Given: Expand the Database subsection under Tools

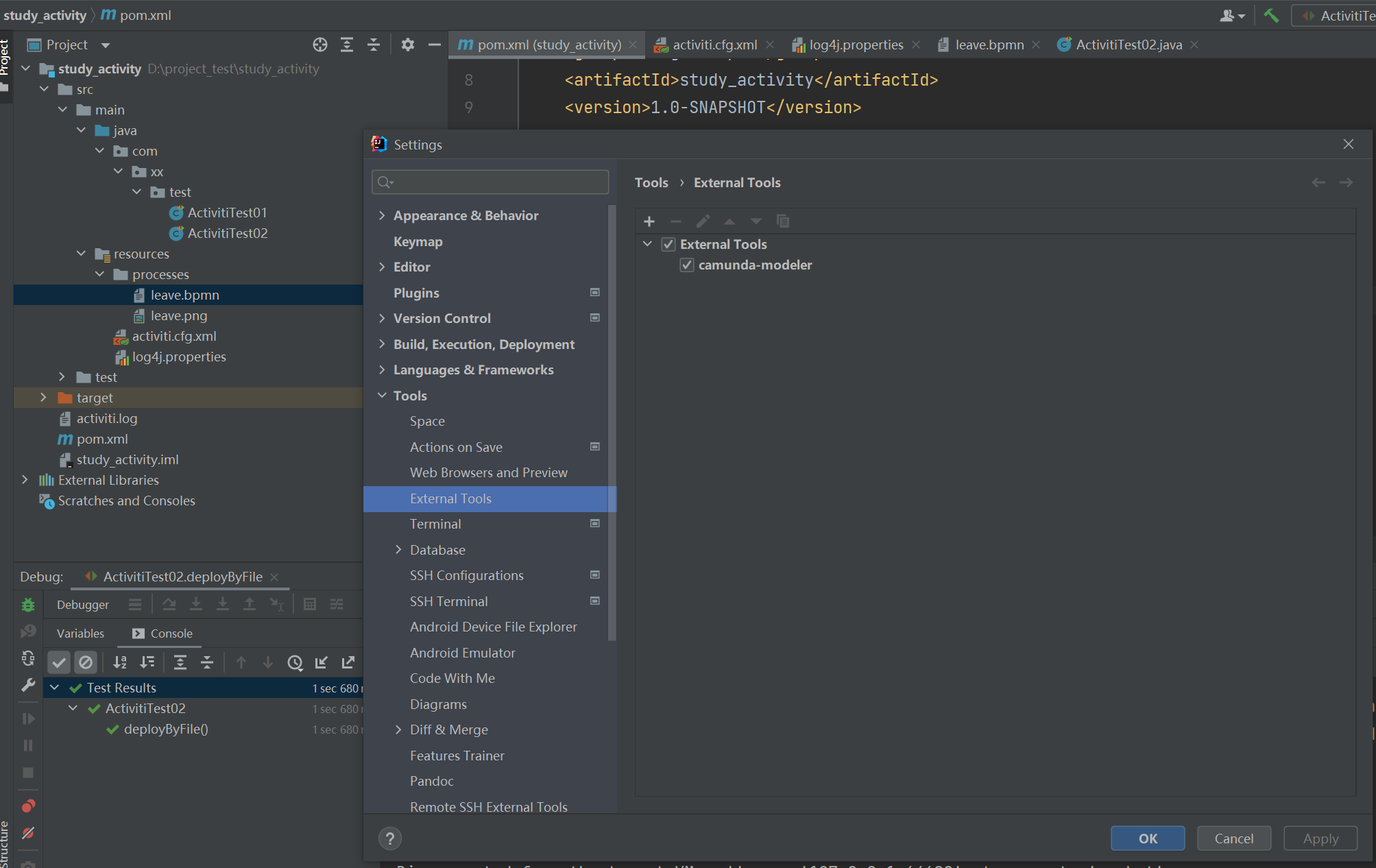Looking at the screenshot, I should pos(398,550).
